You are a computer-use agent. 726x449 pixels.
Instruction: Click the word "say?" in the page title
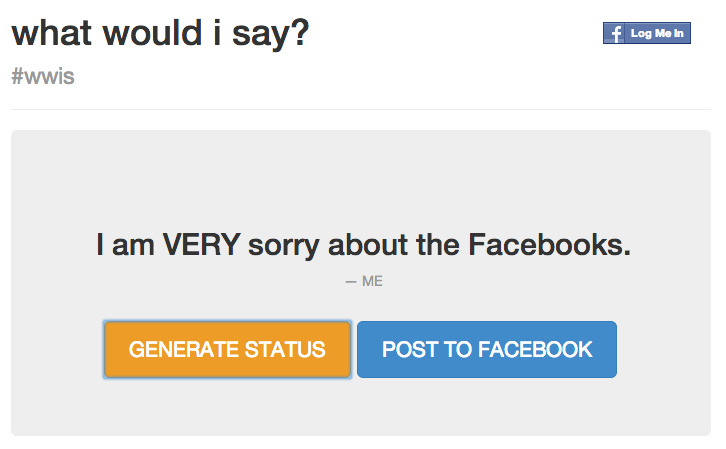[270, 35]
